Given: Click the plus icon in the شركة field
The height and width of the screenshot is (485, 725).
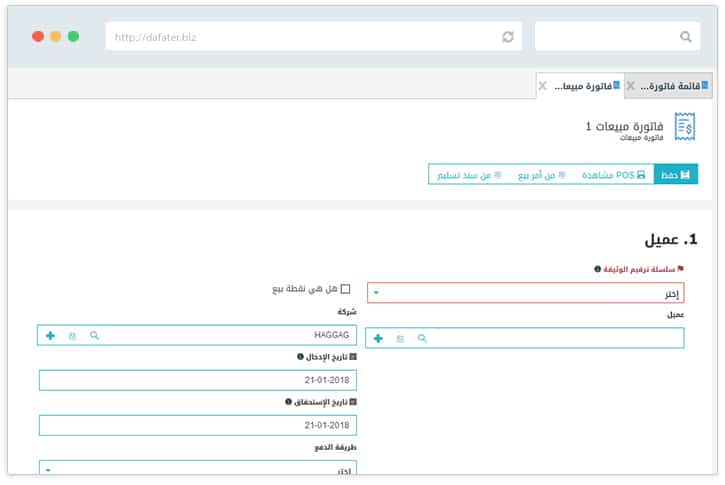Looking at the screenshot, I should pos(50,336).
